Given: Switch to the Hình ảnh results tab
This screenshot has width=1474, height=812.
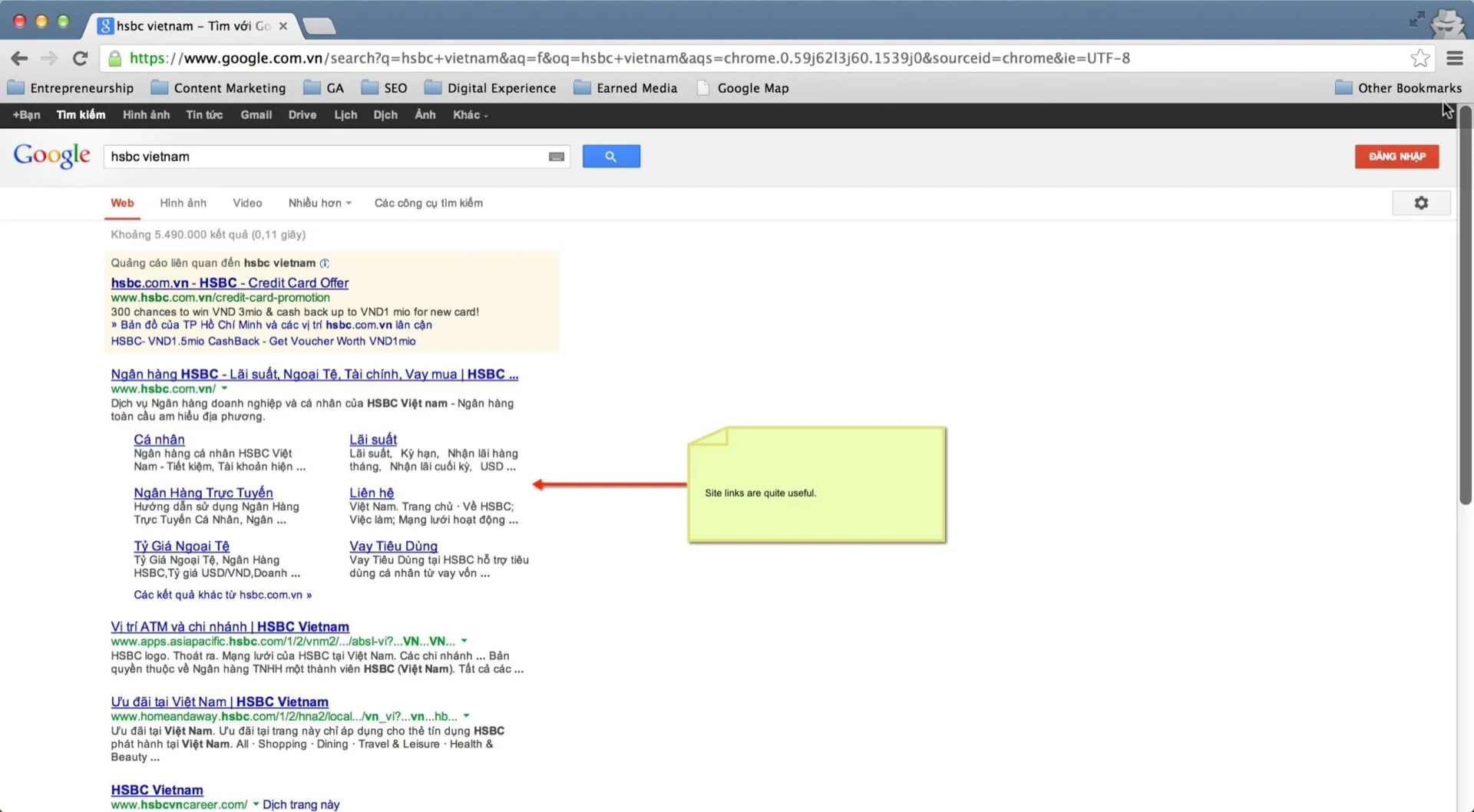Looking at the screenshot, I should 183,203.
